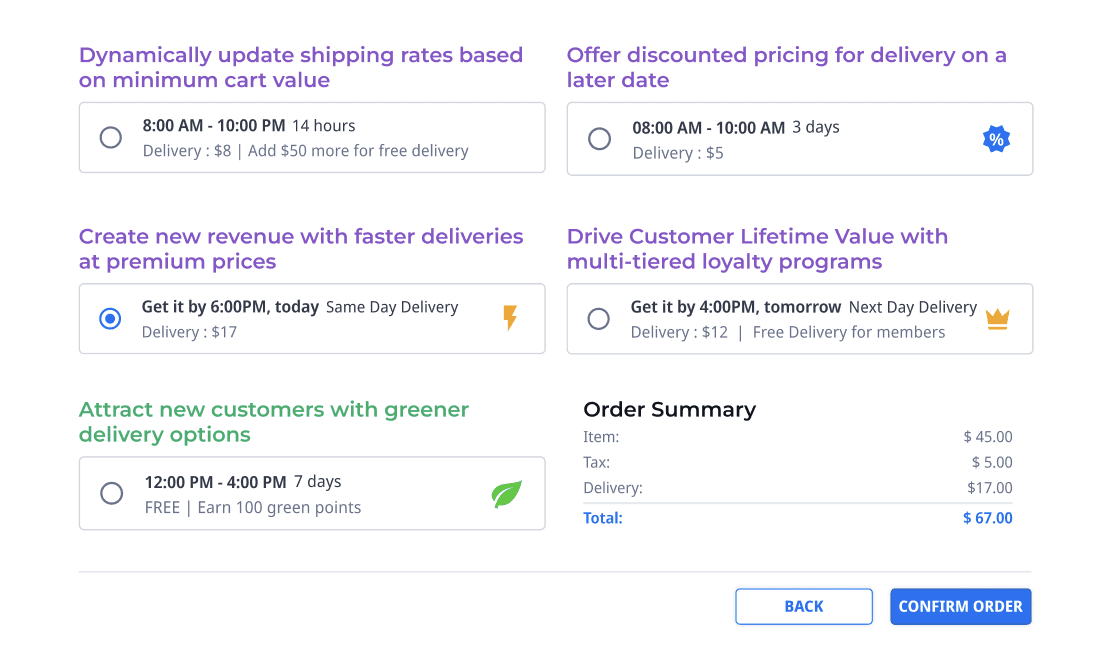The height and width of the screenshot is (652, 1100).
Task: Click the 'Get it by 6:00PM, today' label
Action: (230, 307)
